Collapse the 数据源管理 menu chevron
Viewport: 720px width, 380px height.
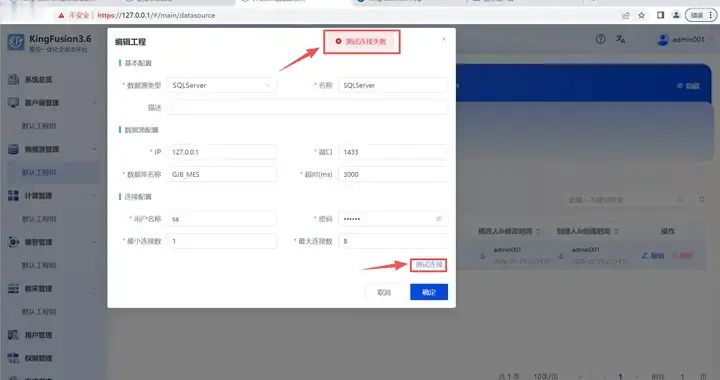click(94, 149)
